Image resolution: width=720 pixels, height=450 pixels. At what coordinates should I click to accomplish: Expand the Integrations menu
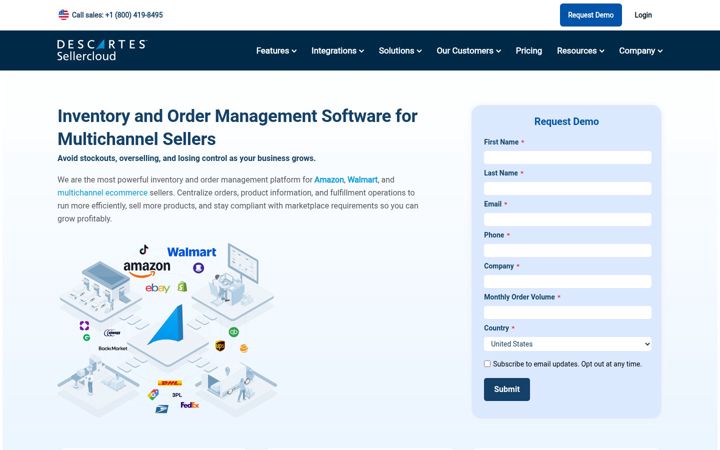tap(338, 51)
